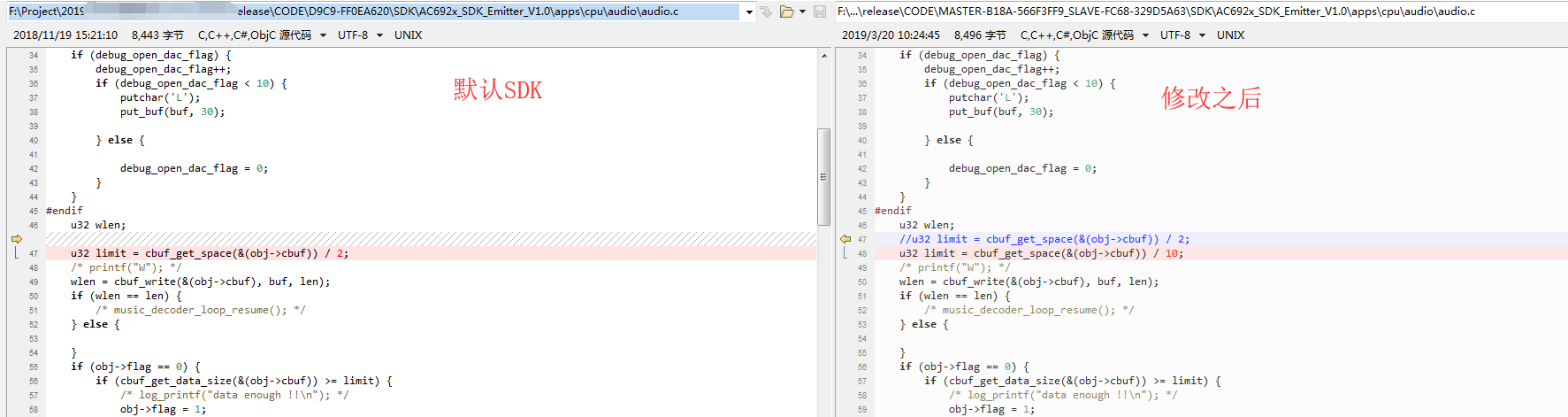The image size is (1568, 417).
Task: Click right file size '8,496 字节'
Action: (x=980, y=35)
